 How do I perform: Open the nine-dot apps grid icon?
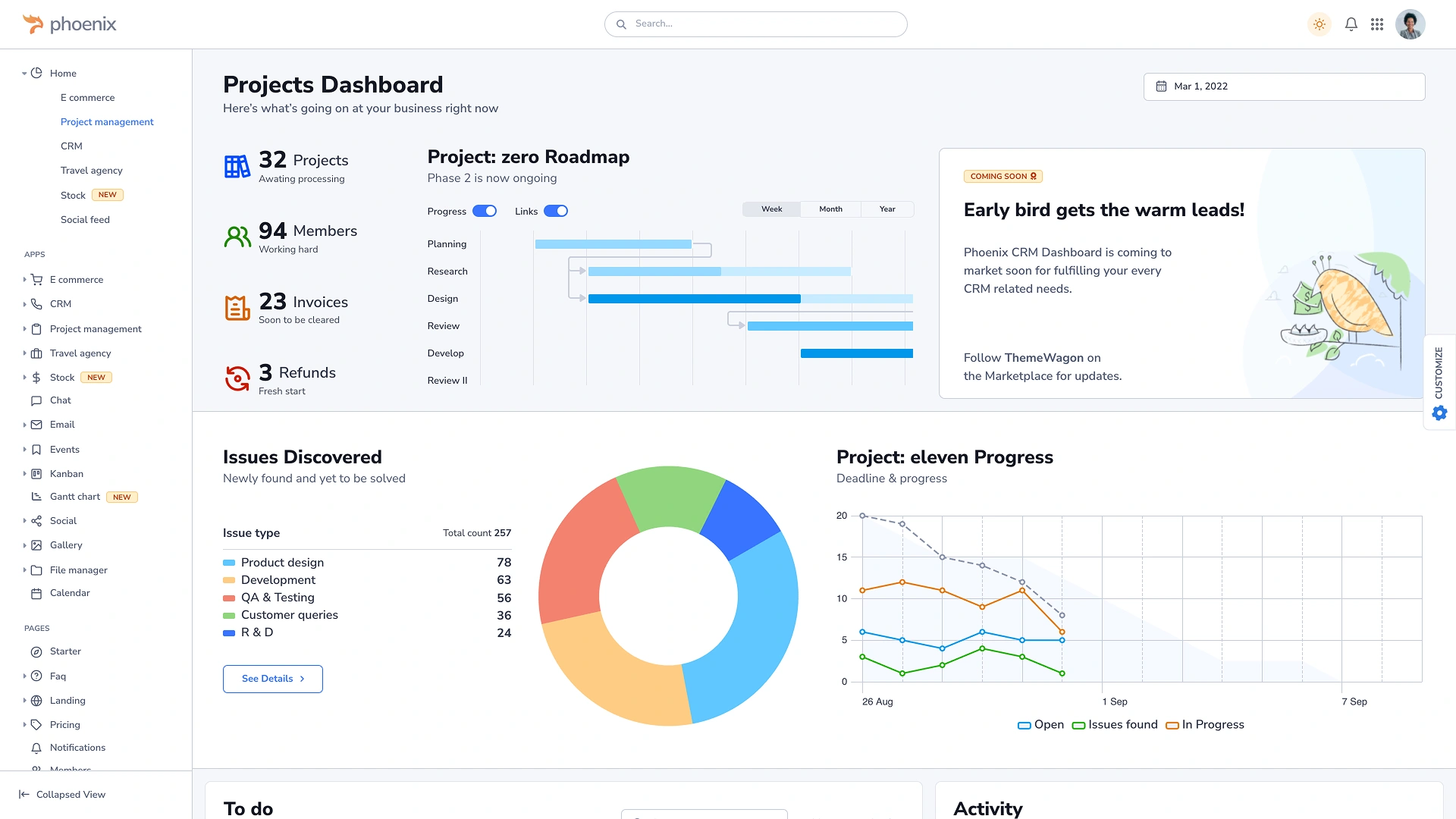1377,24
